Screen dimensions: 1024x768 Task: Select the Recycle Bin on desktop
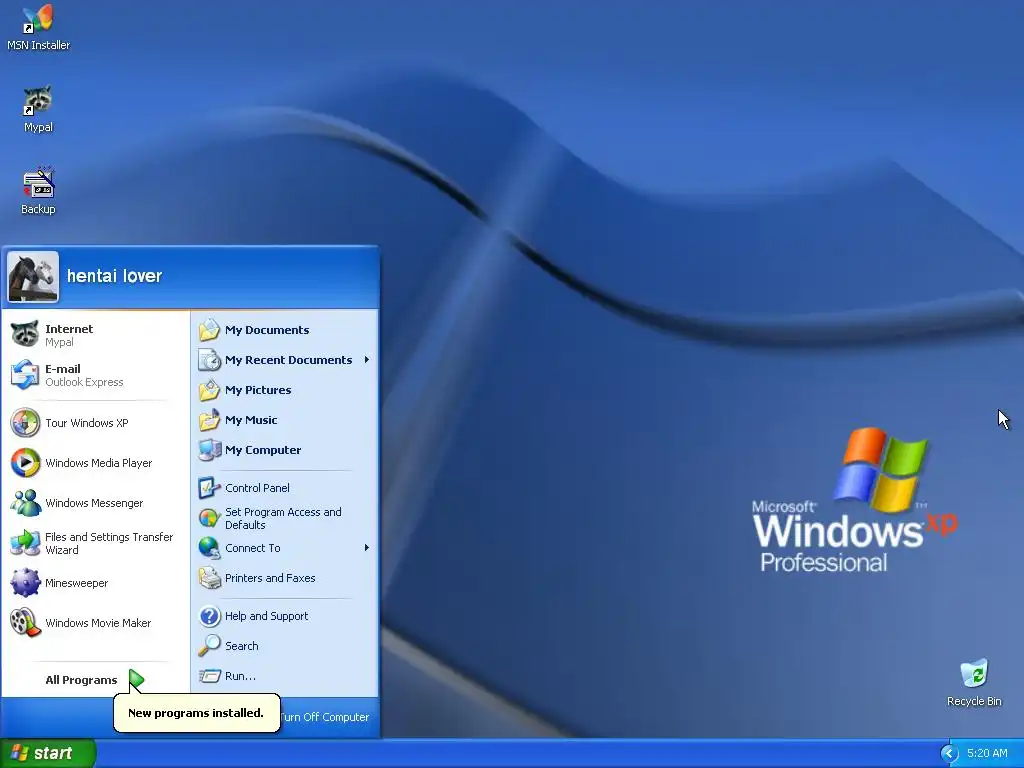pos(974,682)
